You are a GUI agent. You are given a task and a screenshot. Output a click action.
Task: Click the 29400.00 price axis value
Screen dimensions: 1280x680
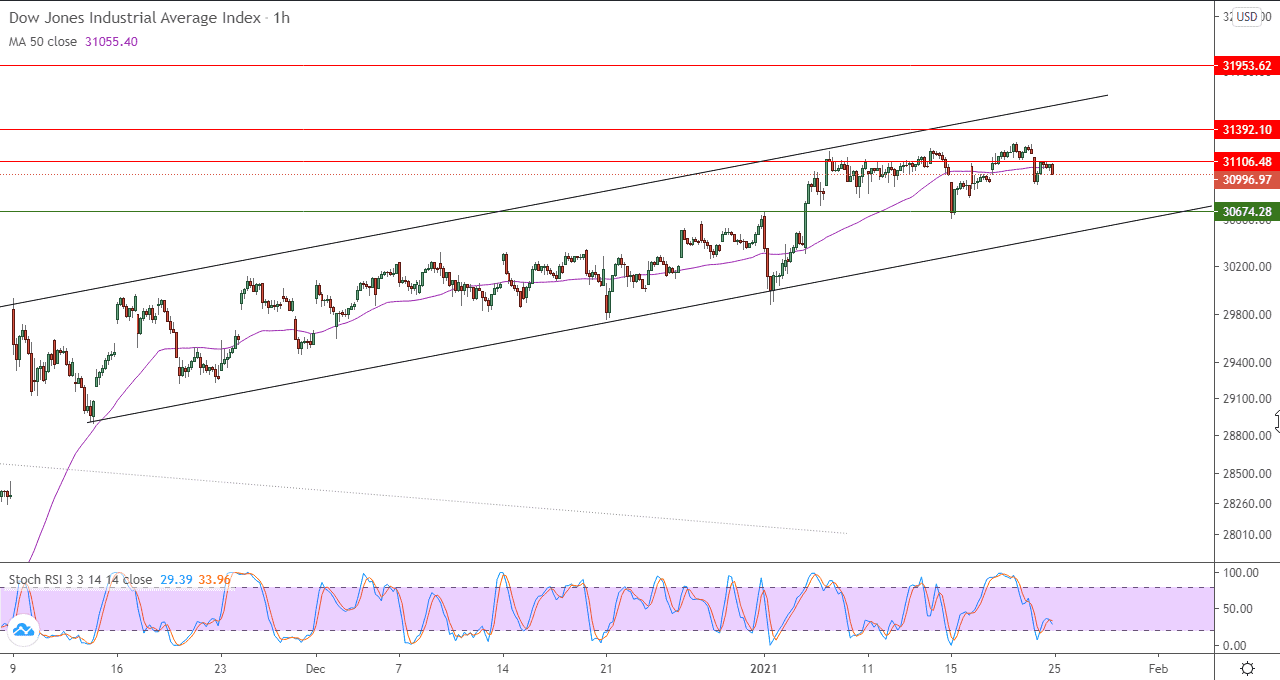[1246, 363]
